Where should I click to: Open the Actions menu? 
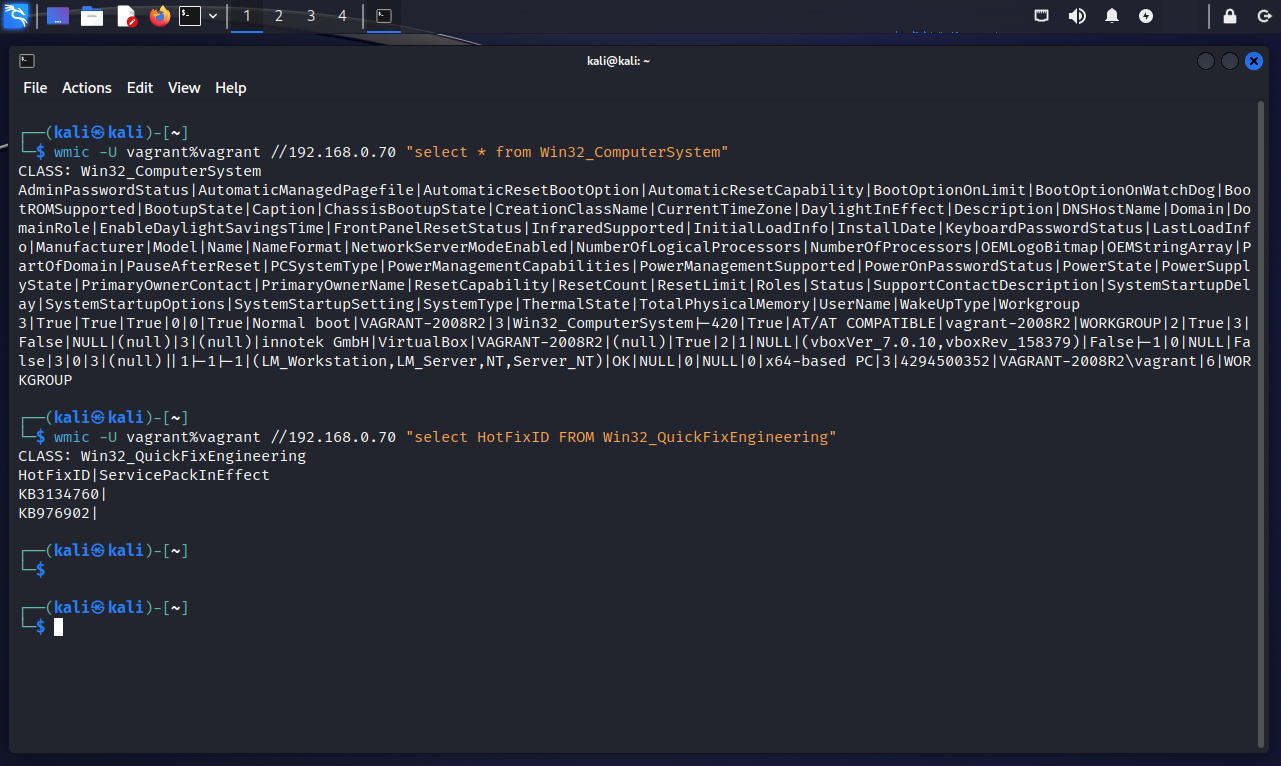tap(87, 88)
